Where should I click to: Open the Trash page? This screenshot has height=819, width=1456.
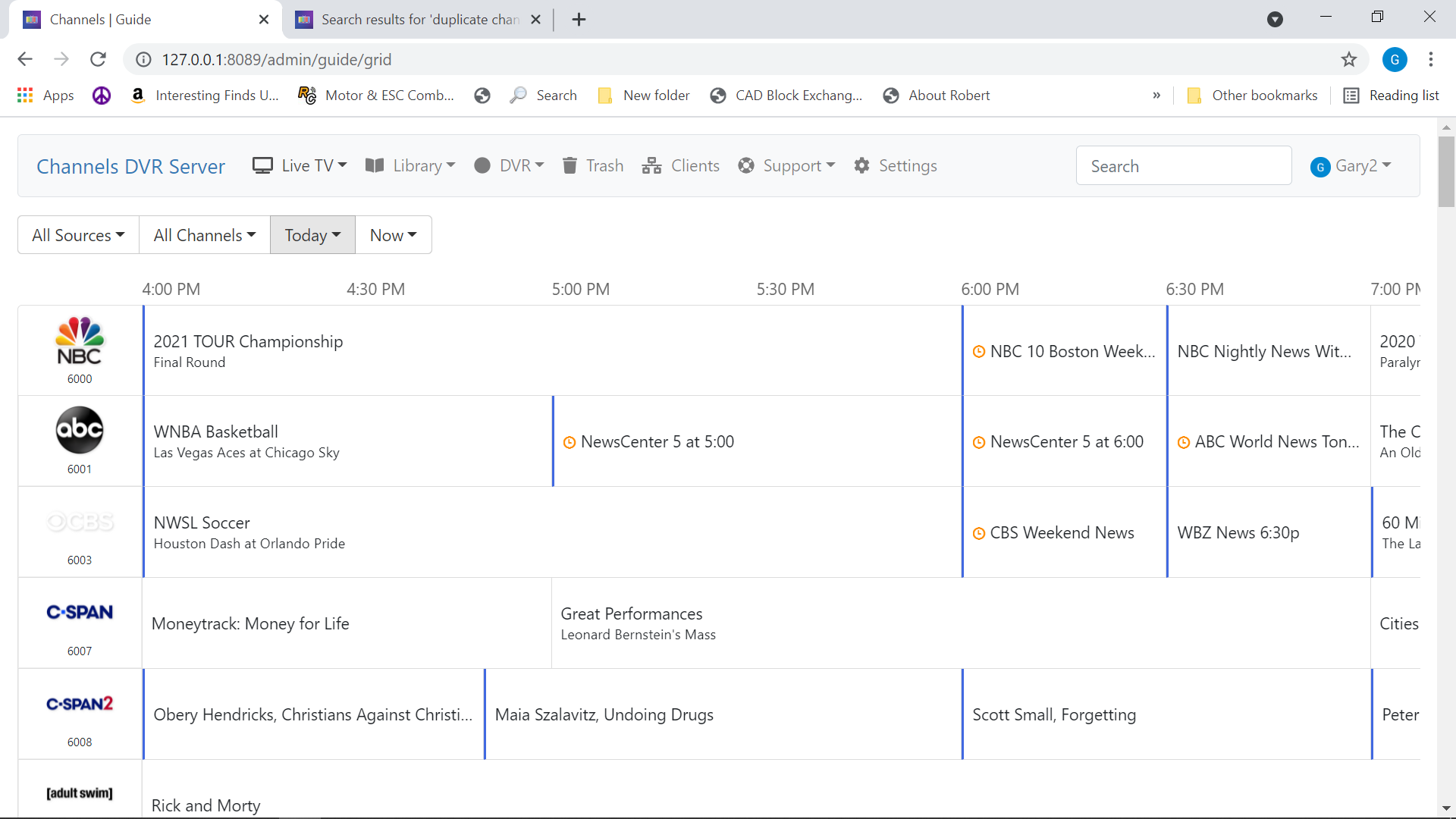coord(593,165)
